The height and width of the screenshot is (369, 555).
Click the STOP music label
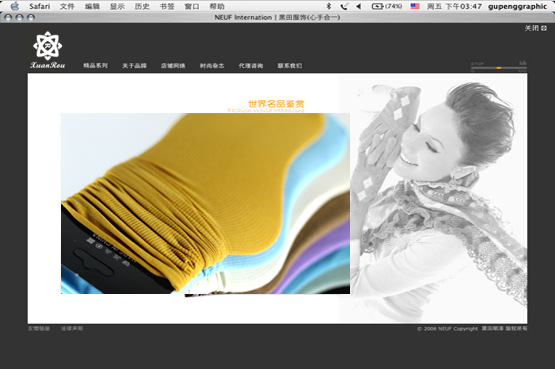[477, 64]
